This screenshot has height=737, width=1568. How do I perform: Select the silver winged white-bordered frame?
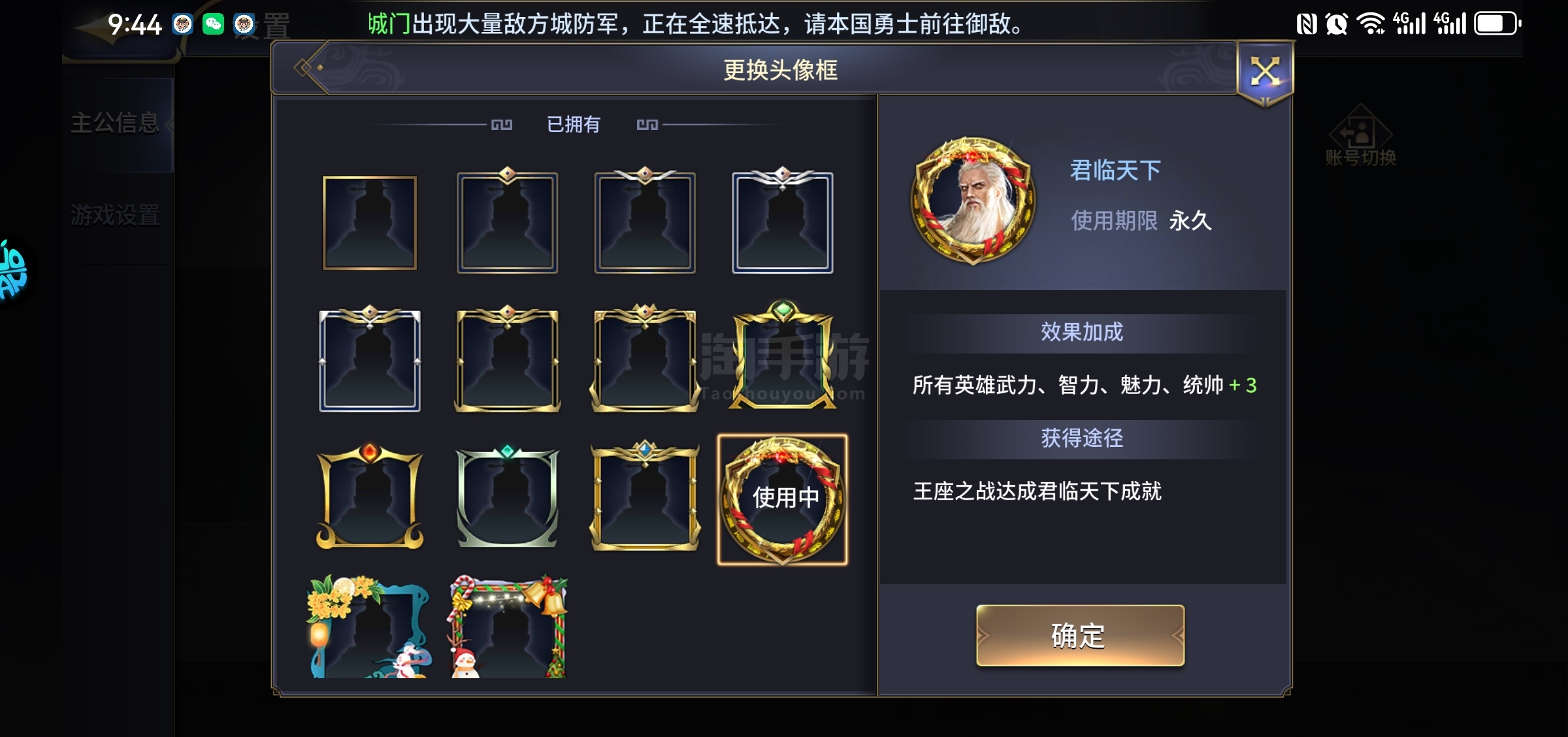click(783, 221)
